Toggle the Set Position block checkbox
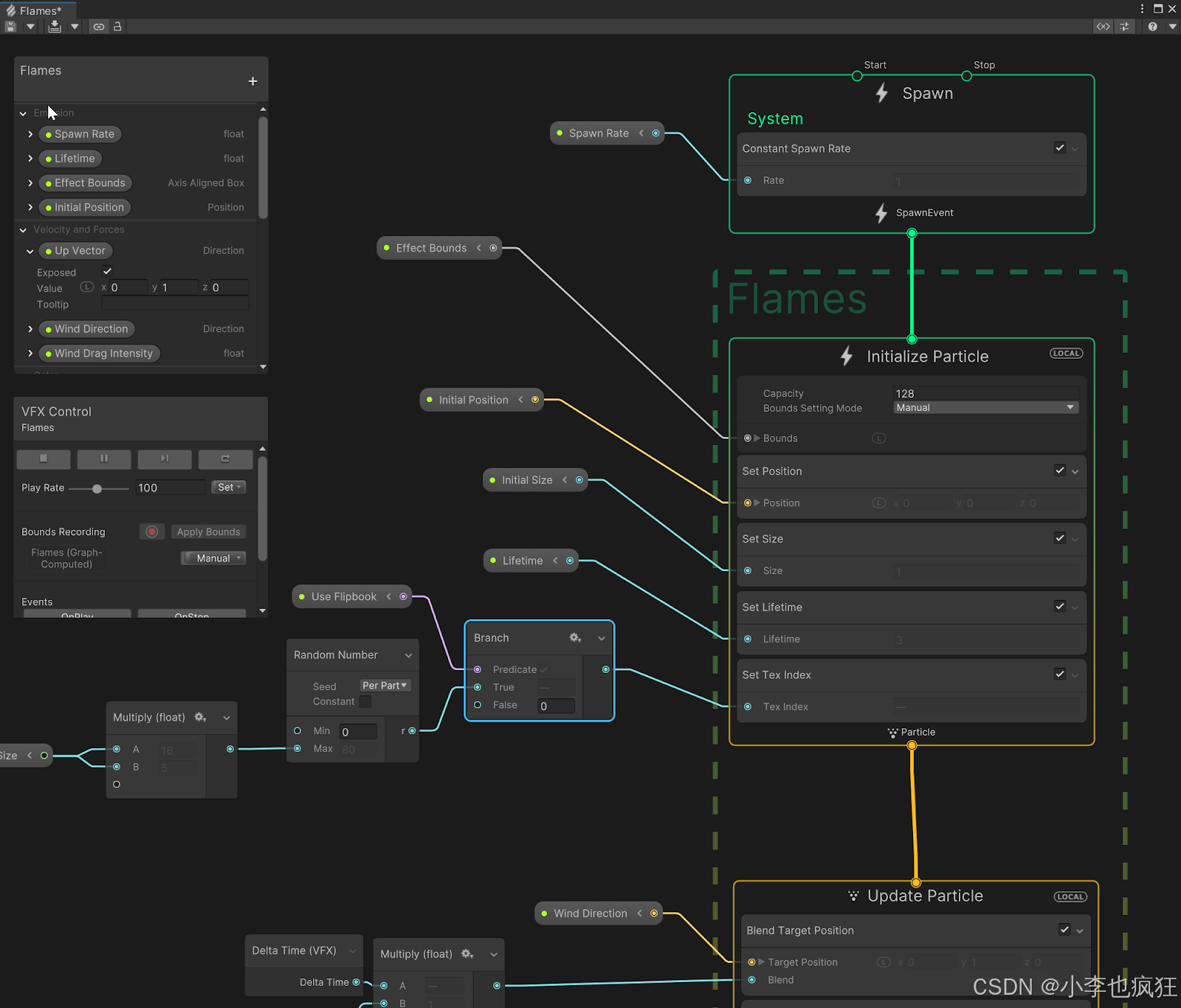1181x1008 pixels. [x=1060, y=470]
